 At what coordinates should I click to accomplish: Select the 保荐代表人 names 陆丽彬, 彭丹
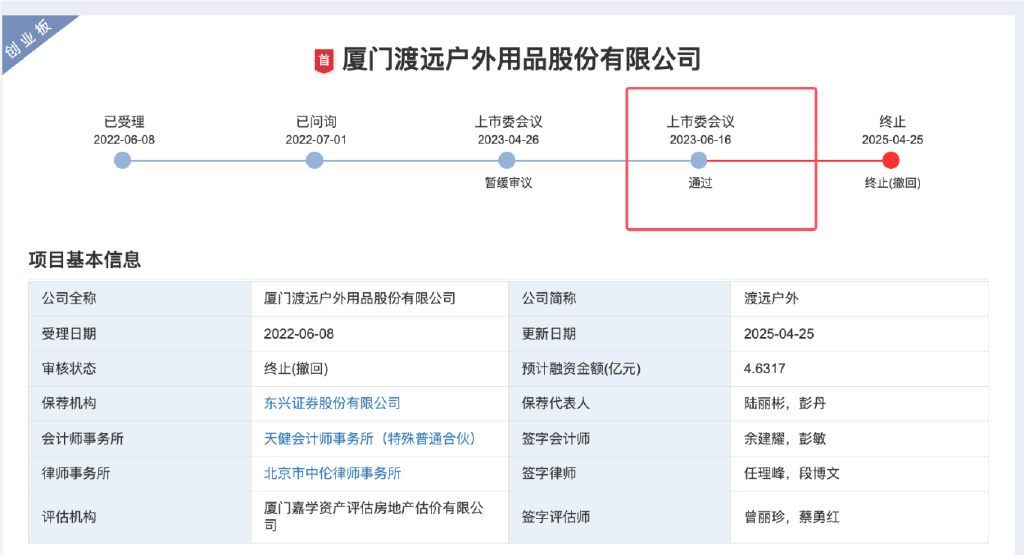785,404
